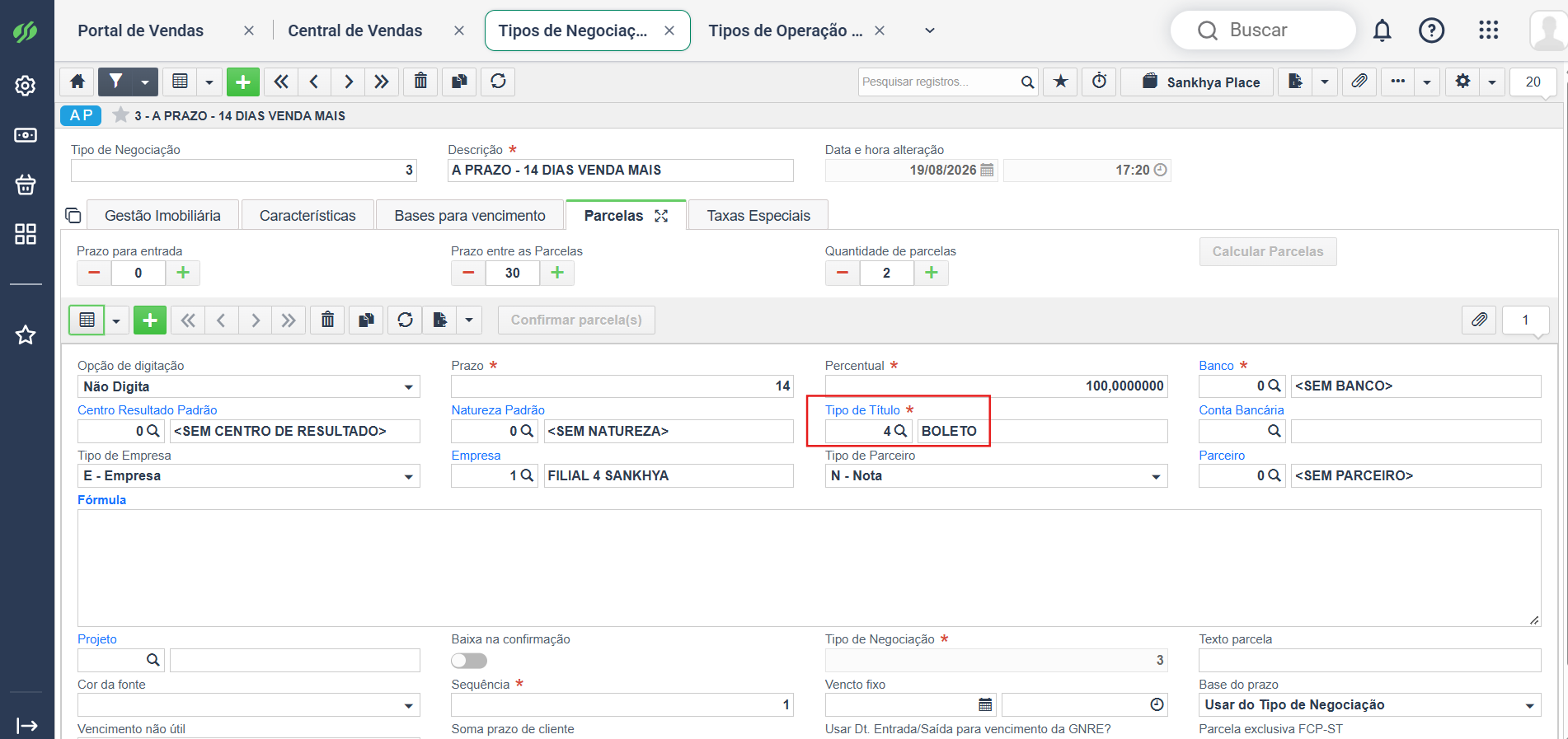Expand the Base do prazo dropdown
The image size is (1568, 739).
pyautogui.click(x=1529, y=705)
